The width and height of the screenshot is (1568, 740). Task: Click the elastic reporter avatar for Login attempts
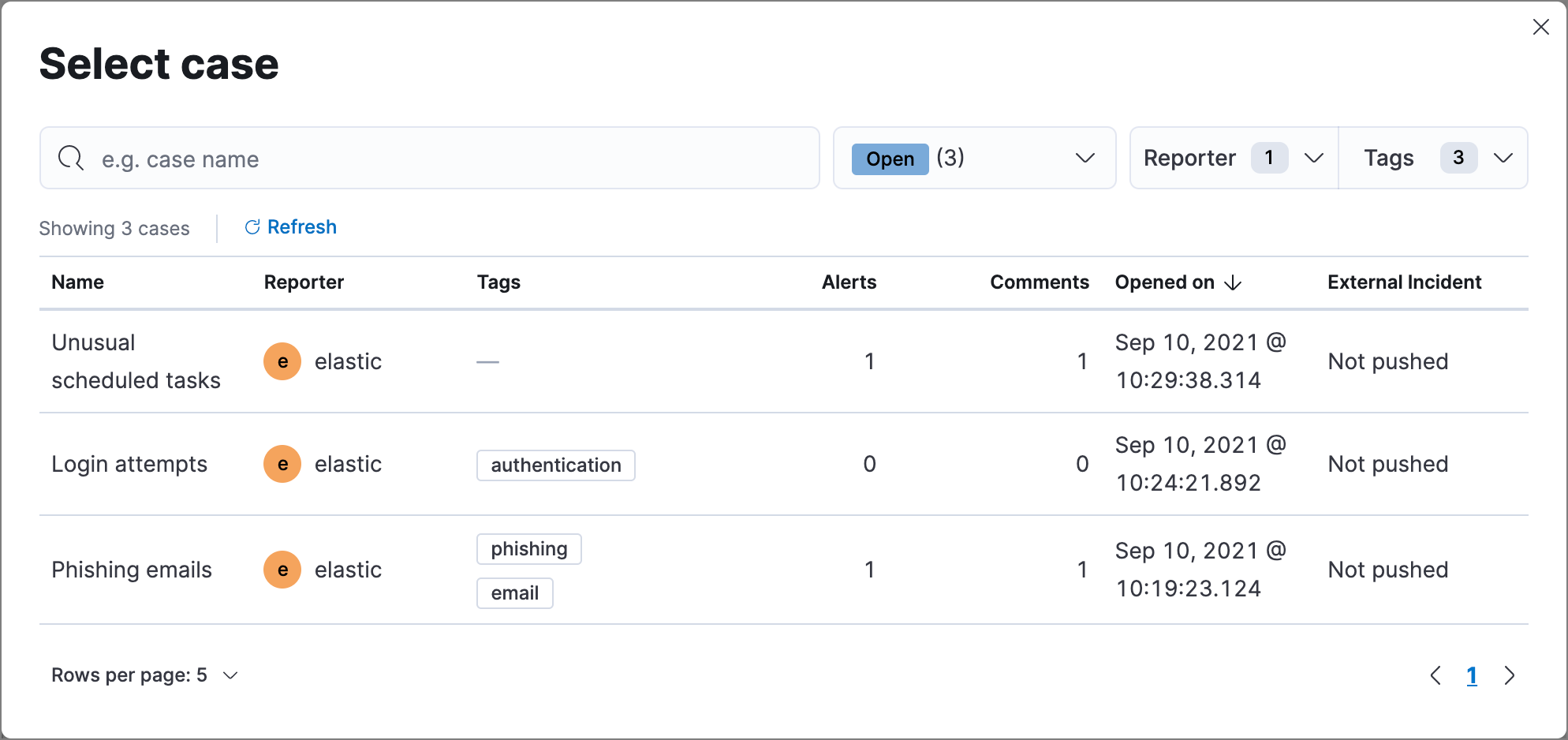coord(282,464)
